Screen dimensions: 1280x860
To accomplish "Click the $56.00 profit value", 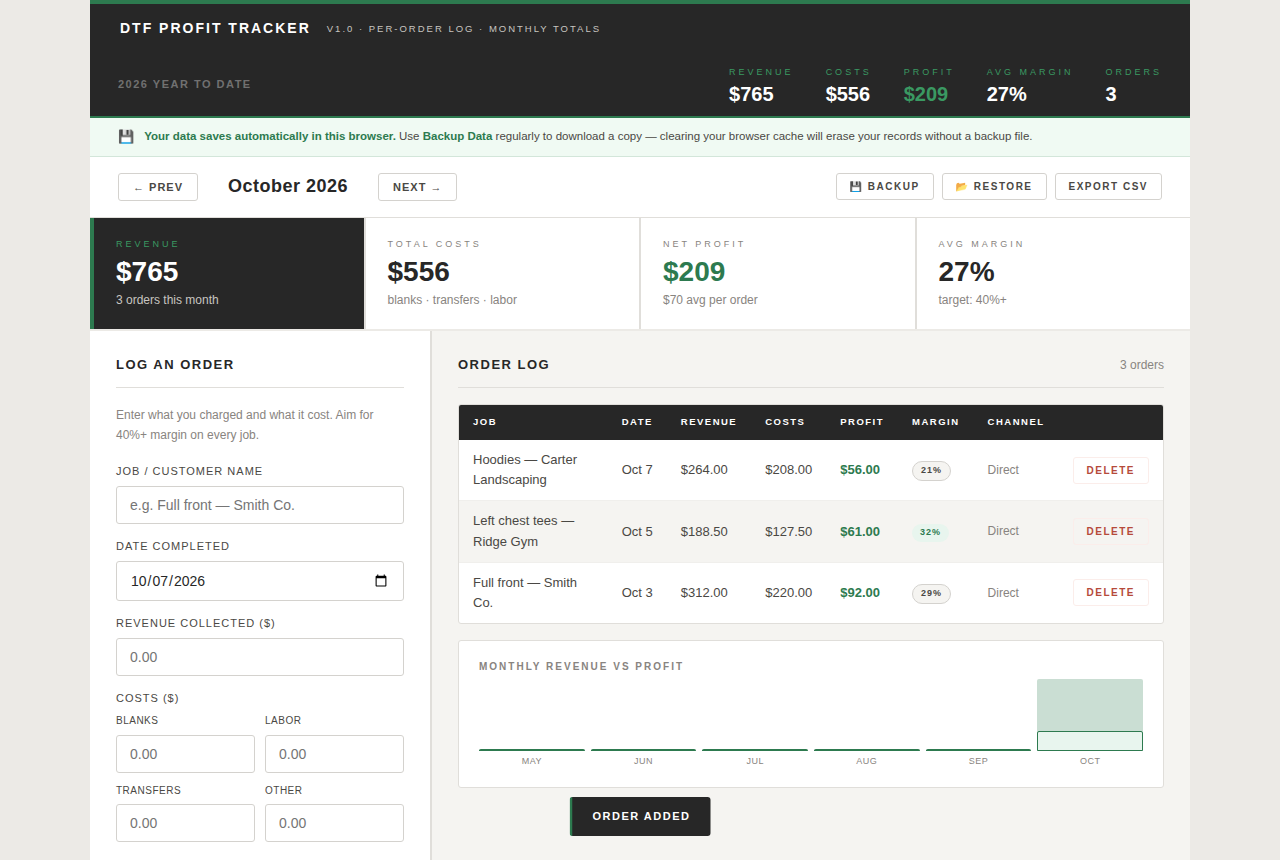I will 860,470.
